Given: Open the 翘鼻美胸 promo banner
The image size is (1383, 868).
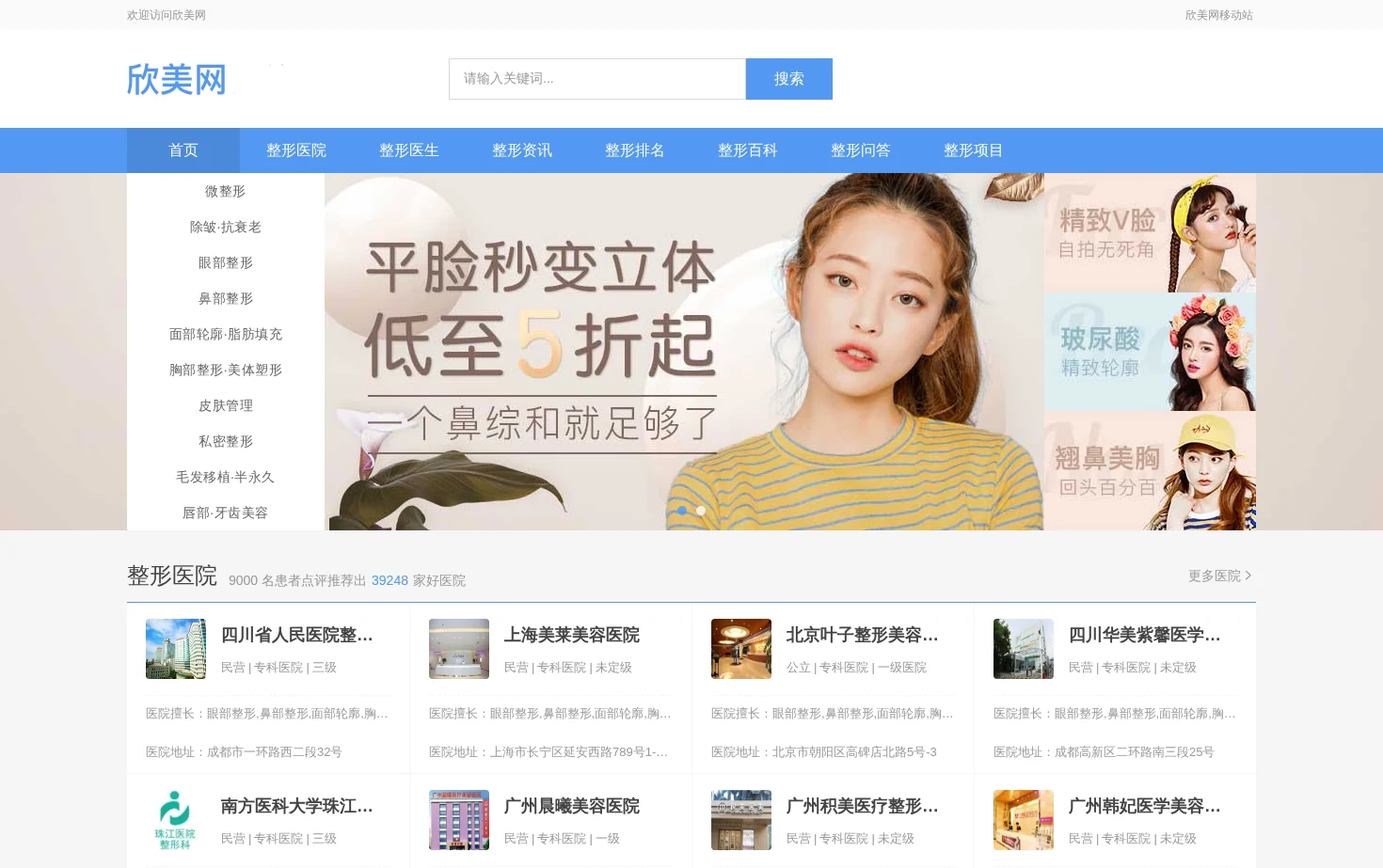Looking at the screenshot, I should (x=1150, y=471).
